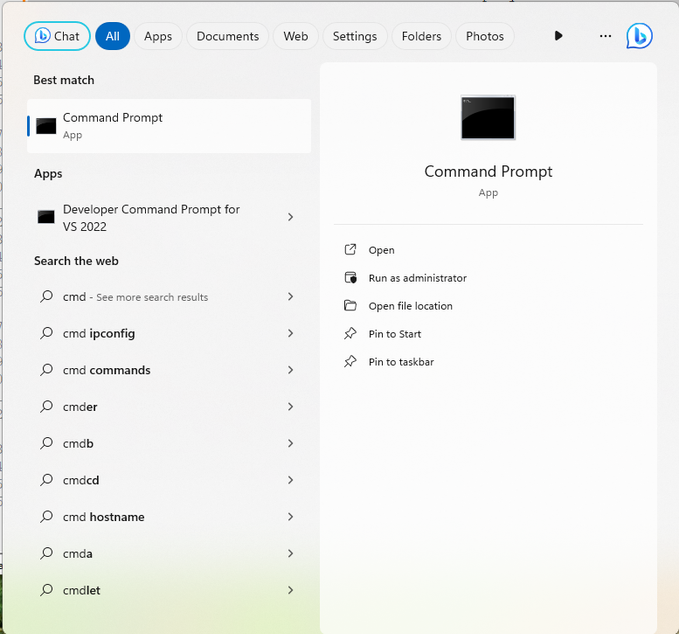679x634 pixels.
Task: Expand 'cmdlet' chevron
Action: tap(291, 590)
